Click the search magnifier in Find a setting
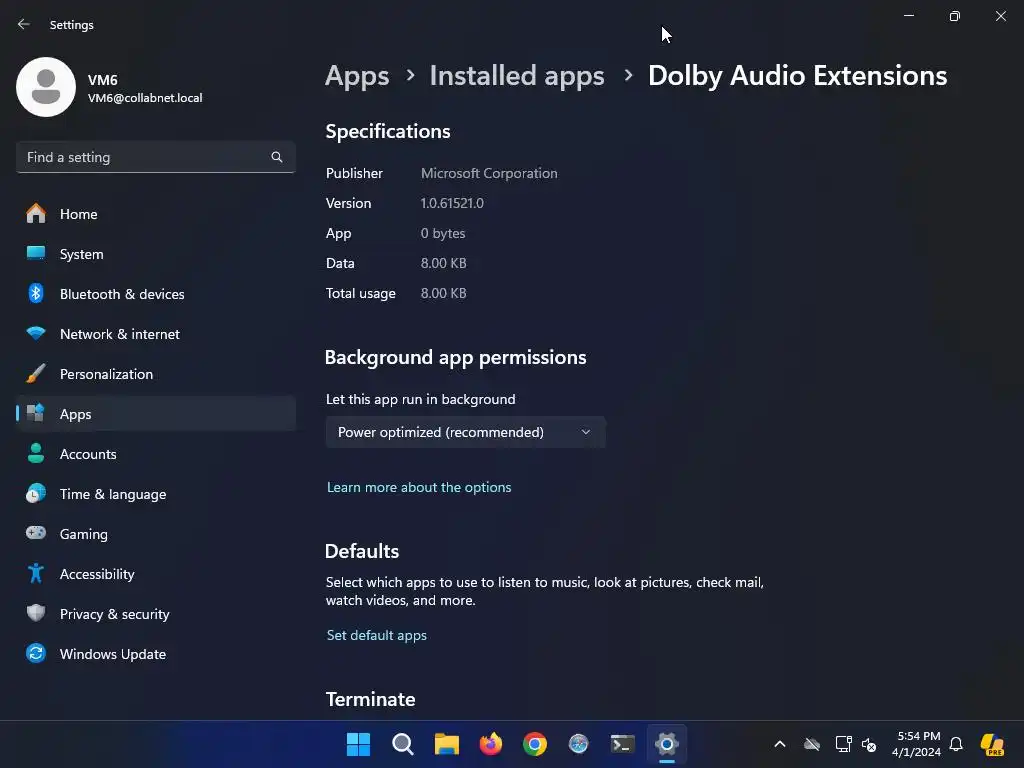This screenshot has height=768, width=1024. click(x=277, y=157)
